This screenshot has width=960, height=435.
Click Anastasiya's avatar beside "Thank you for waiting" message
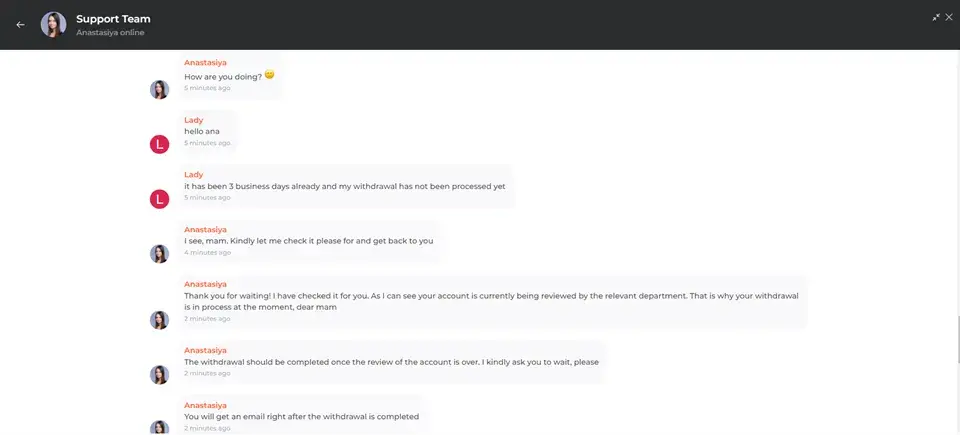tap(159, 320)
